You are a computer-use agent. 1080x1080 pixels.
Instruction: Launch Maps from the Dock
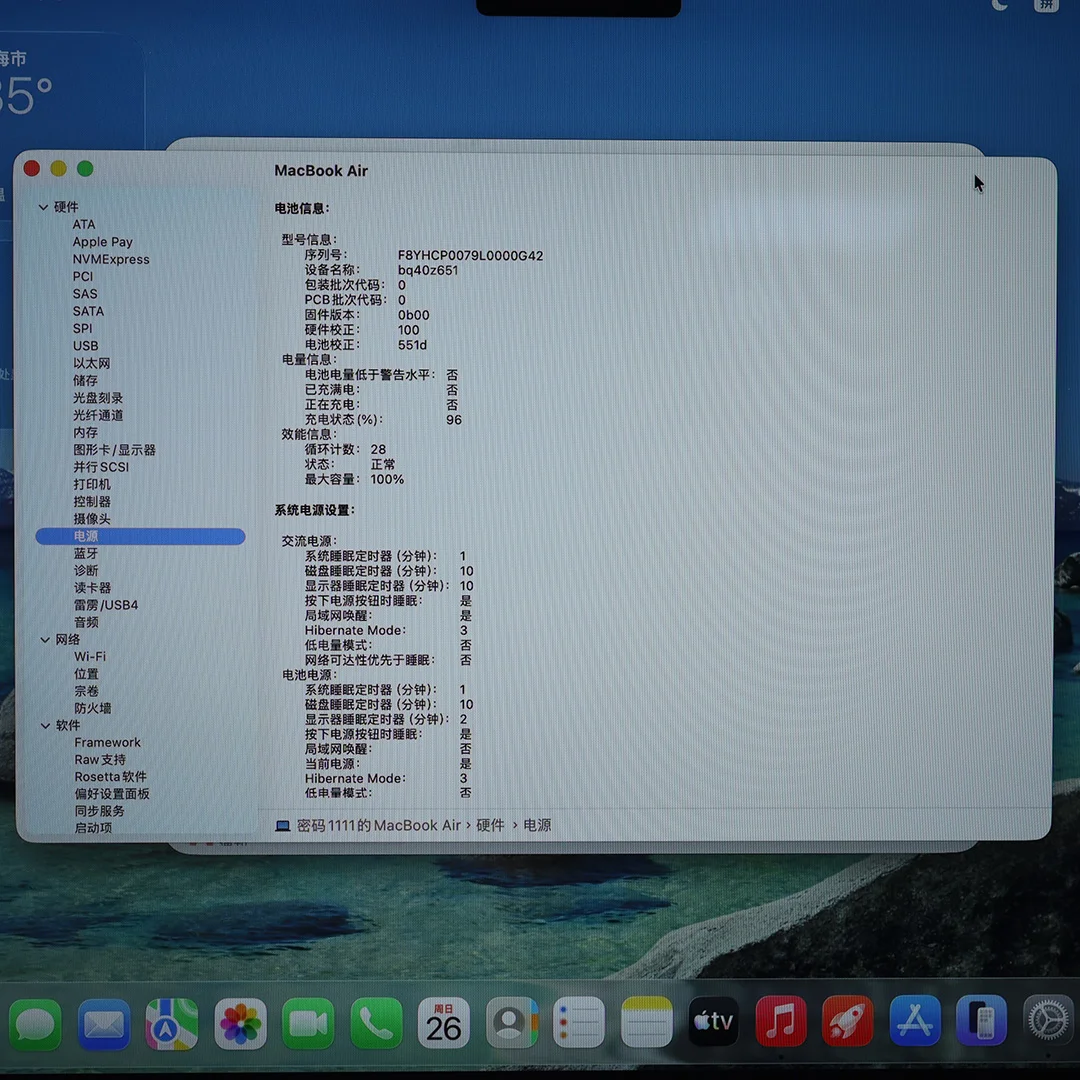click(172, 1024)
